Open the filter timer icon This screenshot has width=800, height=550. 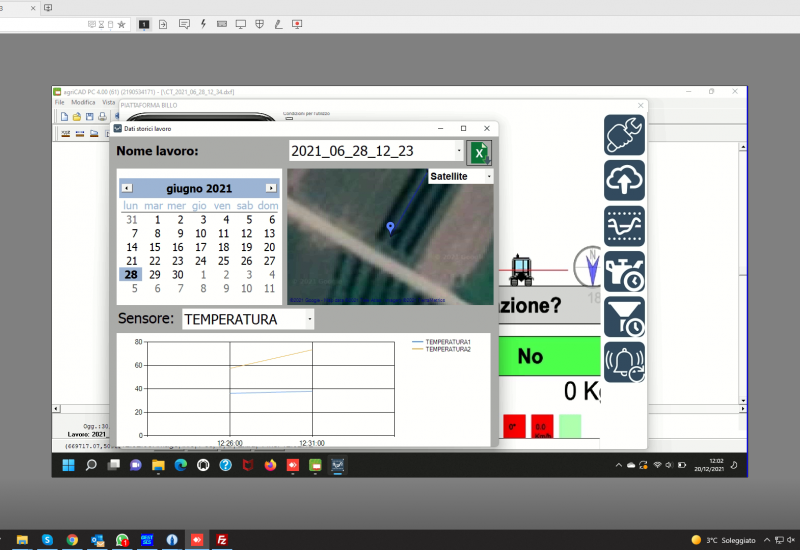coord(624,316)
